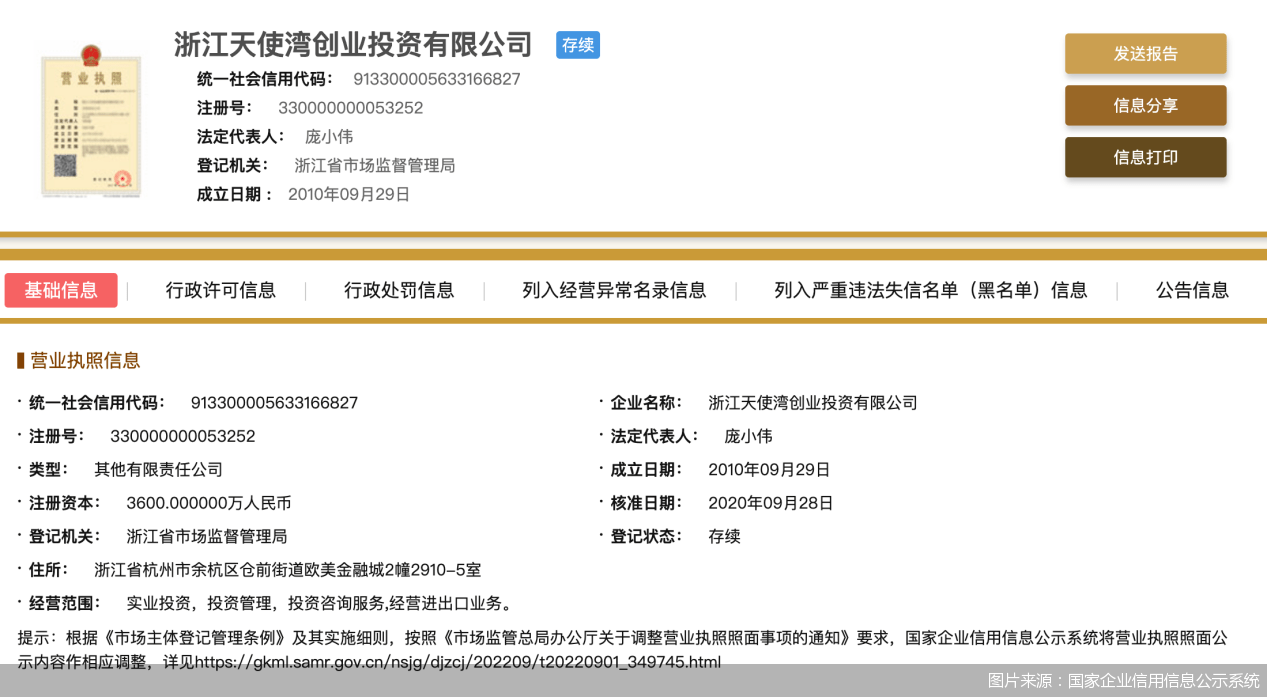Click the 图片来源 watermark caption
Image resolution: width=1267 pixels, height=697 pixels.
[x=1123, y=681]
